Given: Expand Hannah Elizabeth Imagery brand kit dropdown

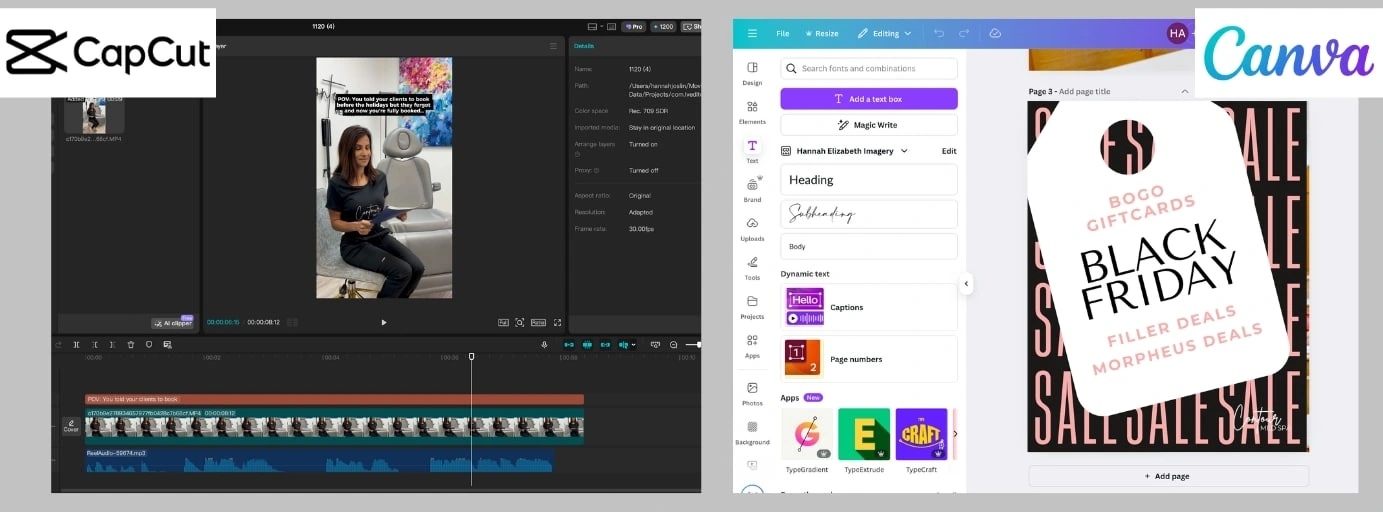Looking at the screenshot, I should [904, 151].
